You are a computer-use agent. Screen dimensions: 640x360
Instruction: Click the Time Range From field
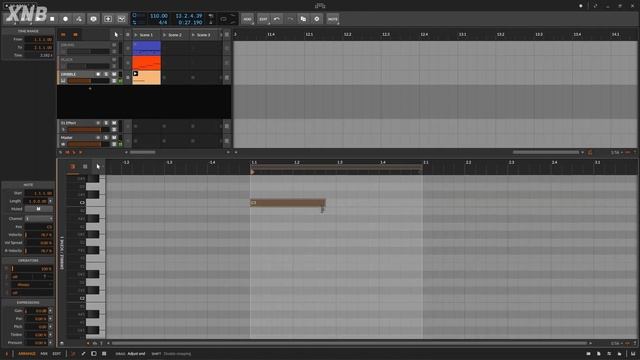(x=38, y=40)
